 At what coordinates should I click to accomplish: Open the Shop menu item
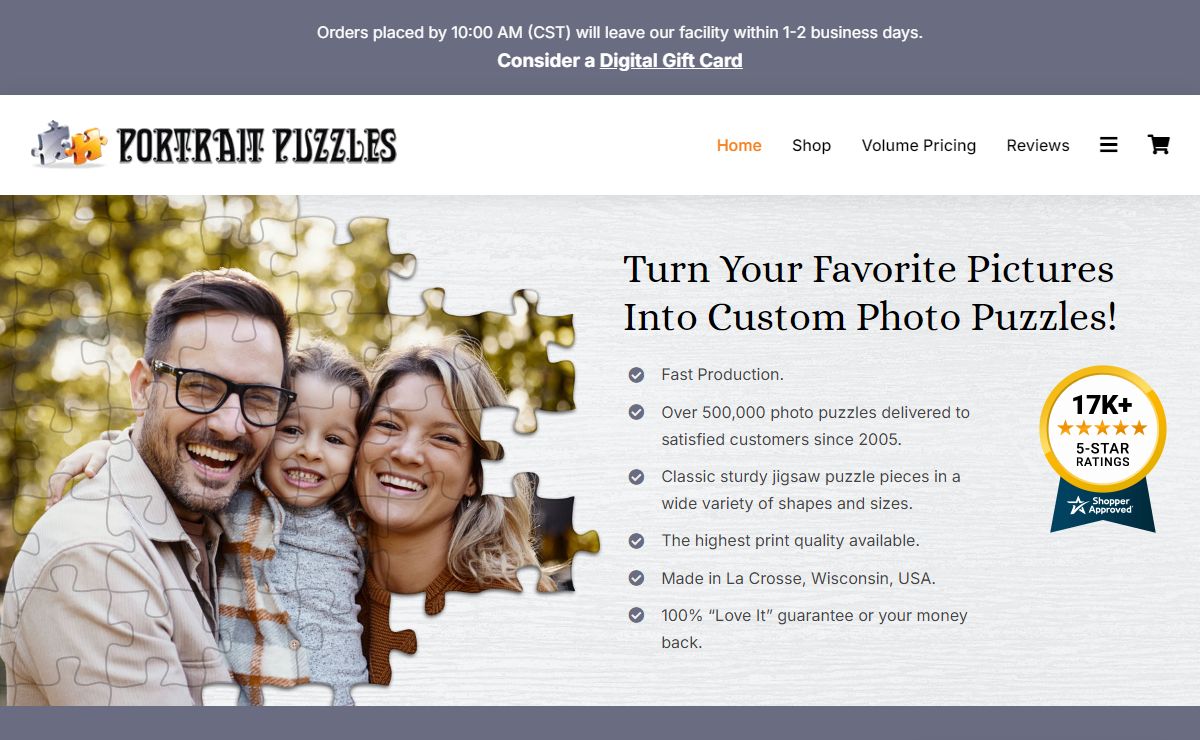coord(811,145)
